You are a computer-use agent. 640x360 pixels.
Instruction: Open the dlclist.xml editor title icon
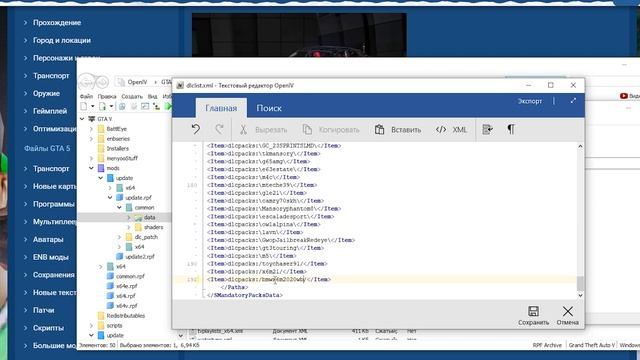pos(180,85)
